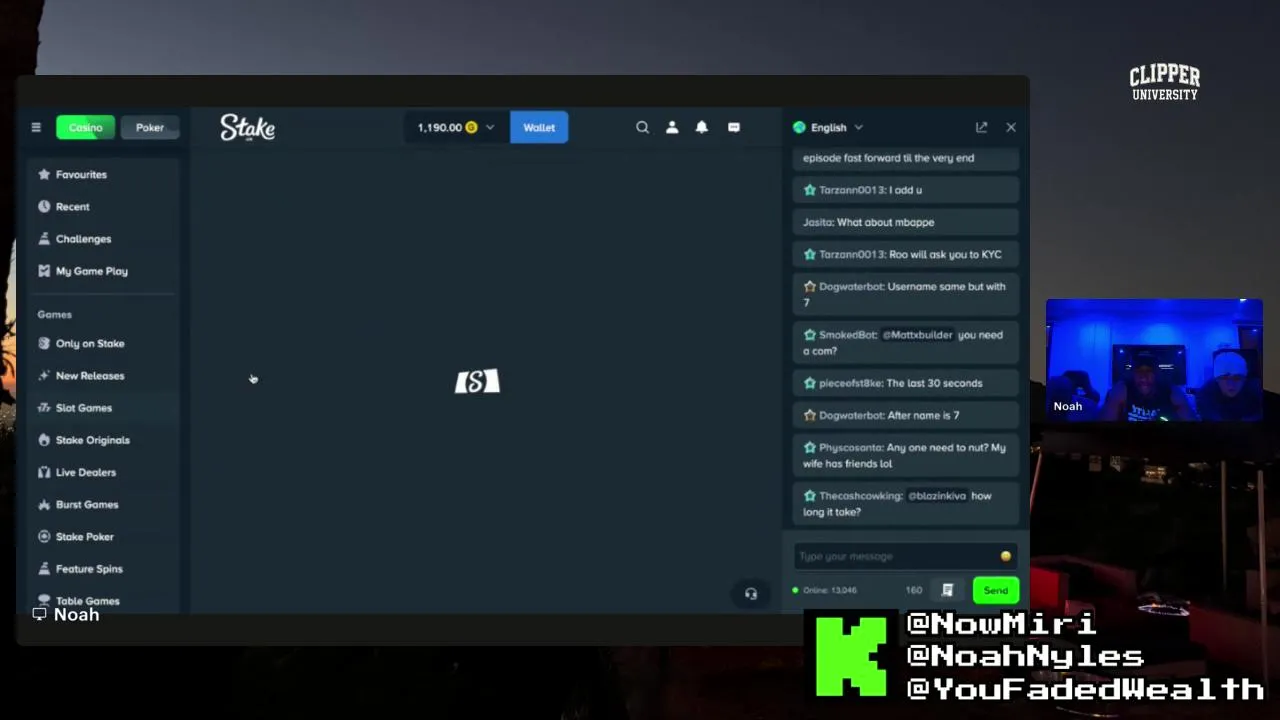Viewport: 1280px width, 720px height.
Task: Open notifications bell icon
Action: click(702, 127)
